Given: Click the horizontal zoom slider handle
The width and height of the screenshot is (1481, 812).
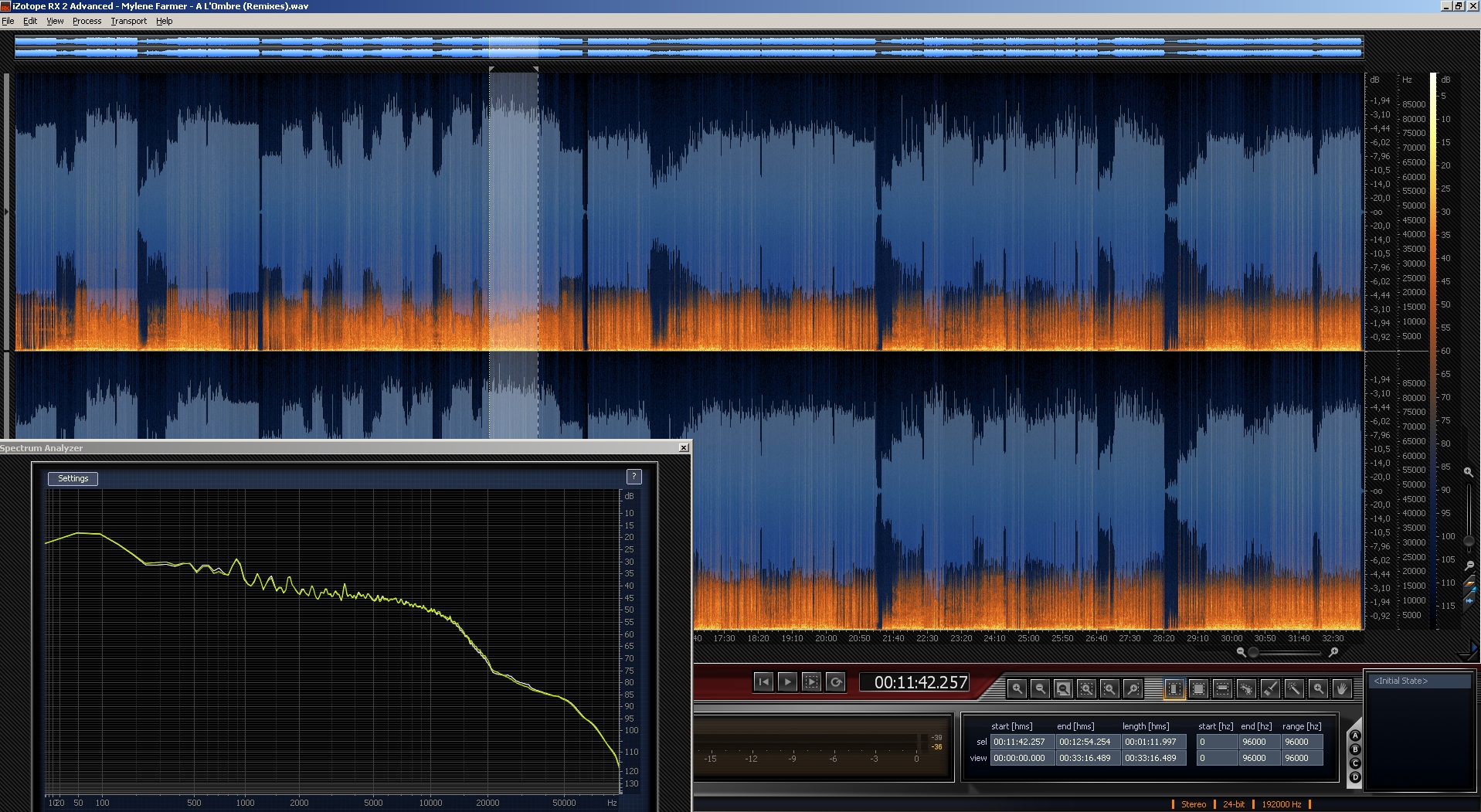Looking at the screenshot, I should pyautogui.click(x=1253, y=652).
